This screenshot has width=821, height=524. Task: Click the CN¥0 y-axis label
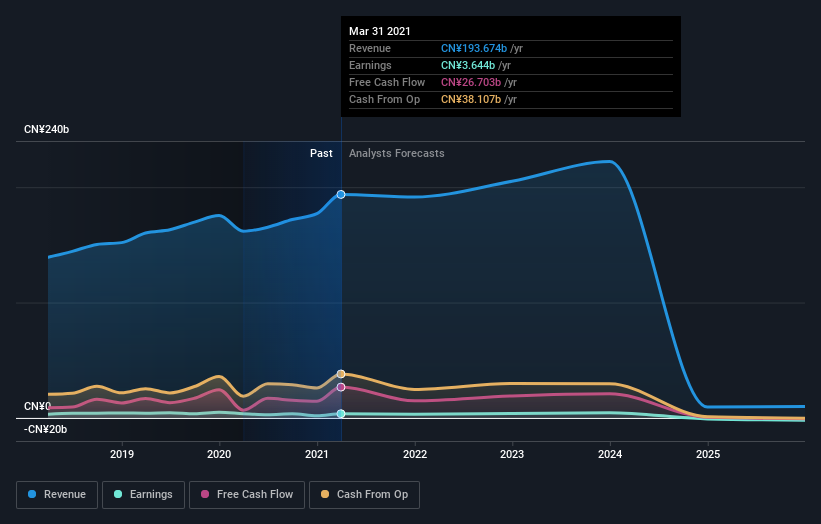pos(38,406)
